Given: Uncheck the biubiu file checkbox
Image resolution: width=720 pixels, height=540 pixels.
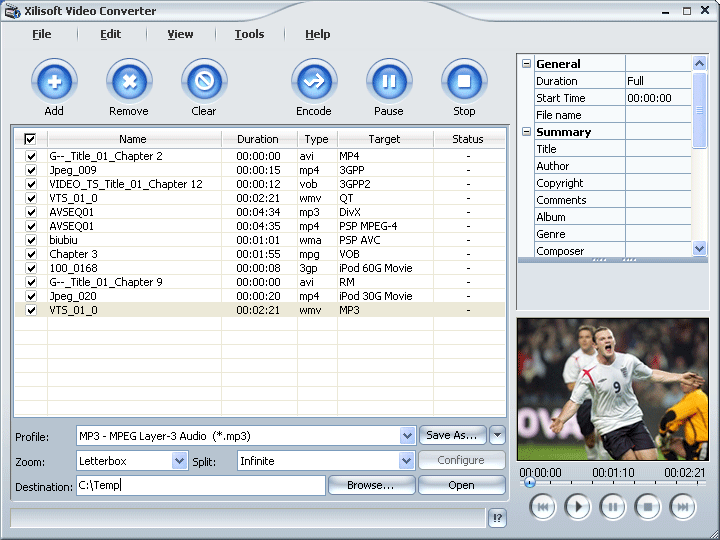Looking at the screenshot, I should (30, 240).
